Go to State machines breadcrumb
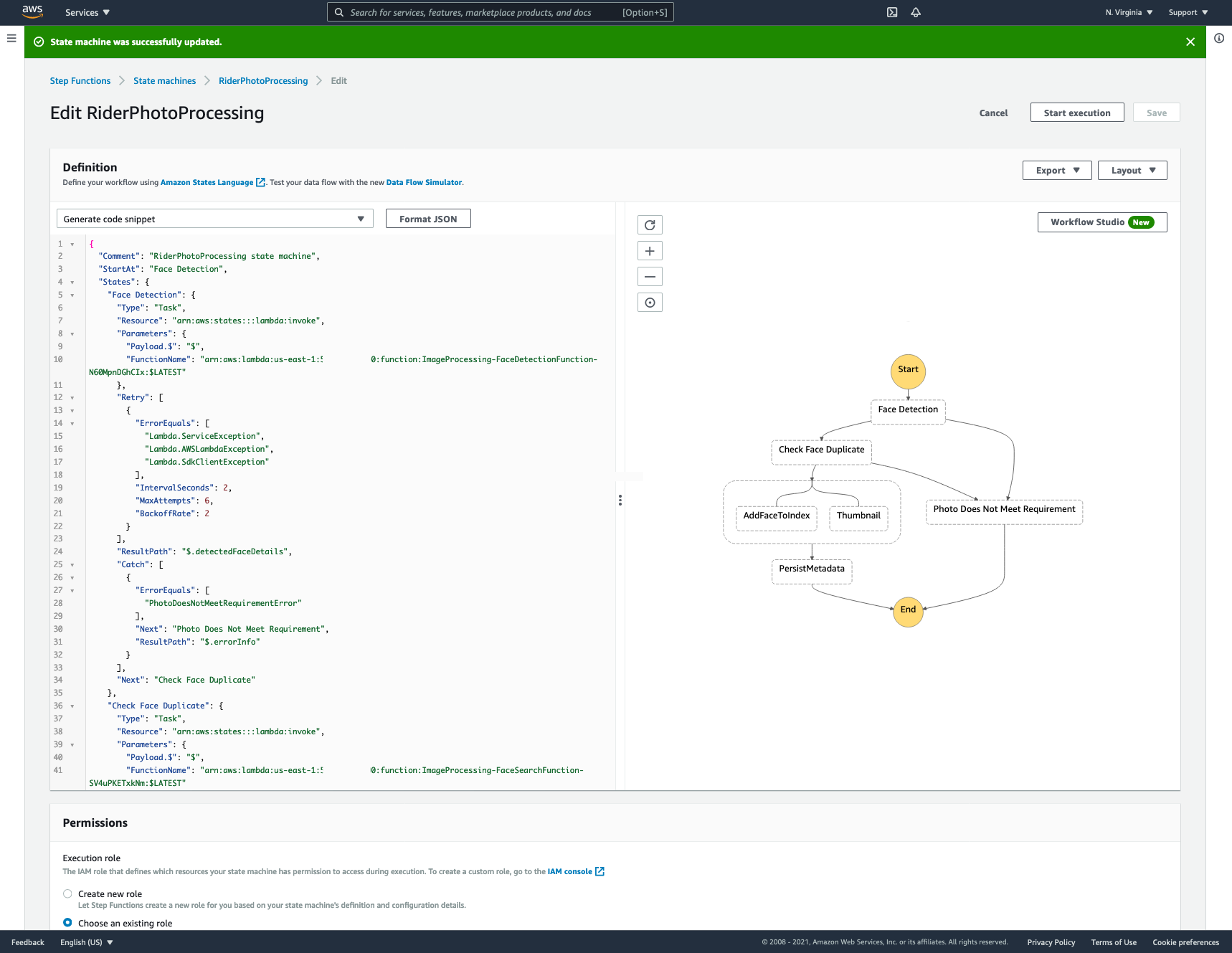 [164, 80]
